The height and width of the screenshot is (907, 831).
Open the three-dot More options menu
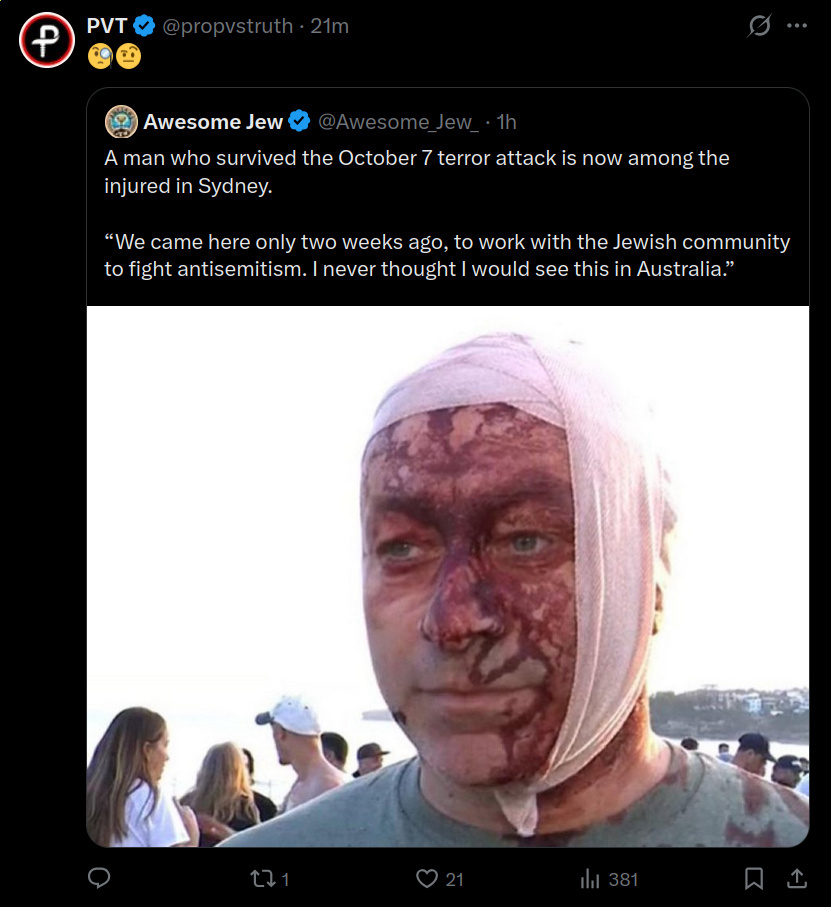pos(797,26)
